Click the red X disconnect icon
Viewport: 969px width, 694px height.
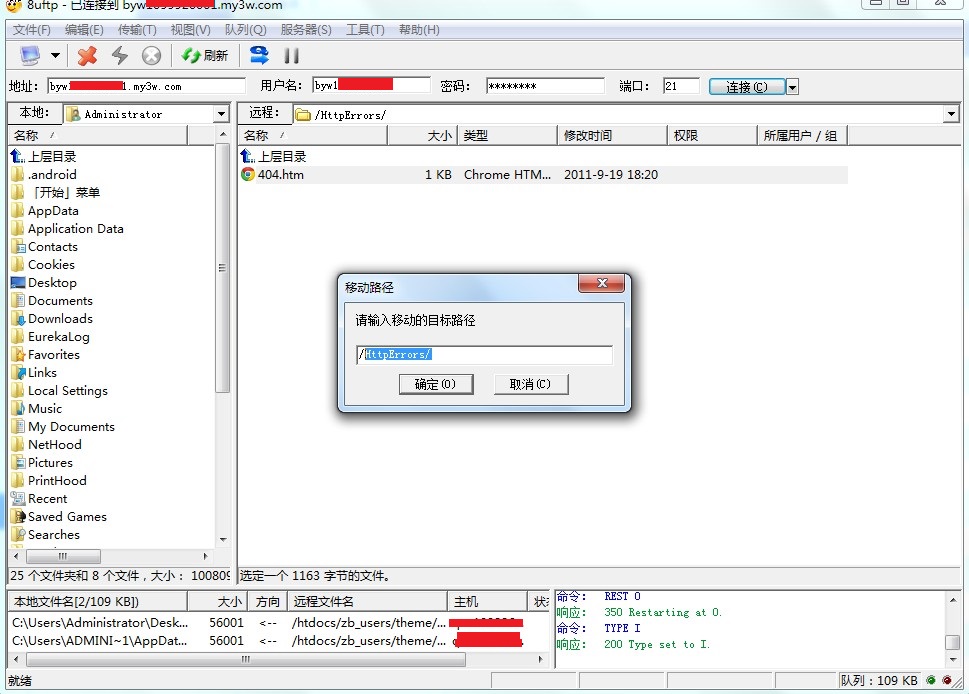[88, 55]
